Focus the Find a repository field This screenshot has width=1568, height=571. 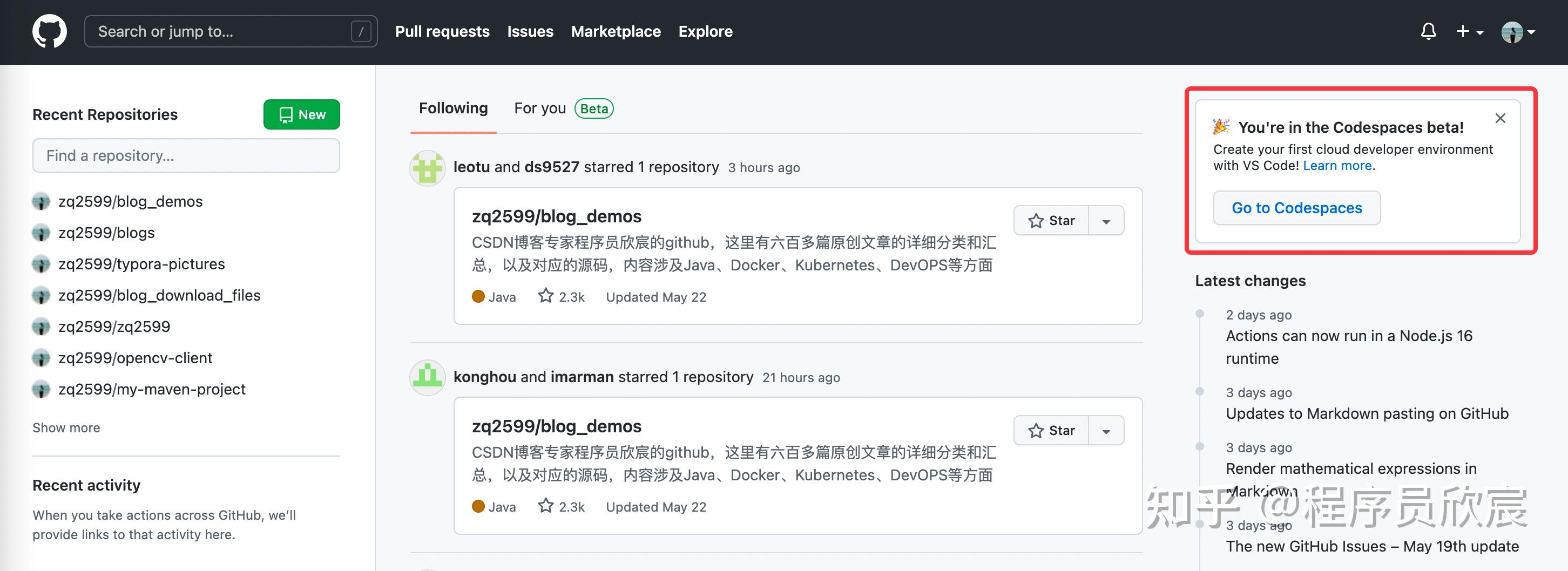186,155
